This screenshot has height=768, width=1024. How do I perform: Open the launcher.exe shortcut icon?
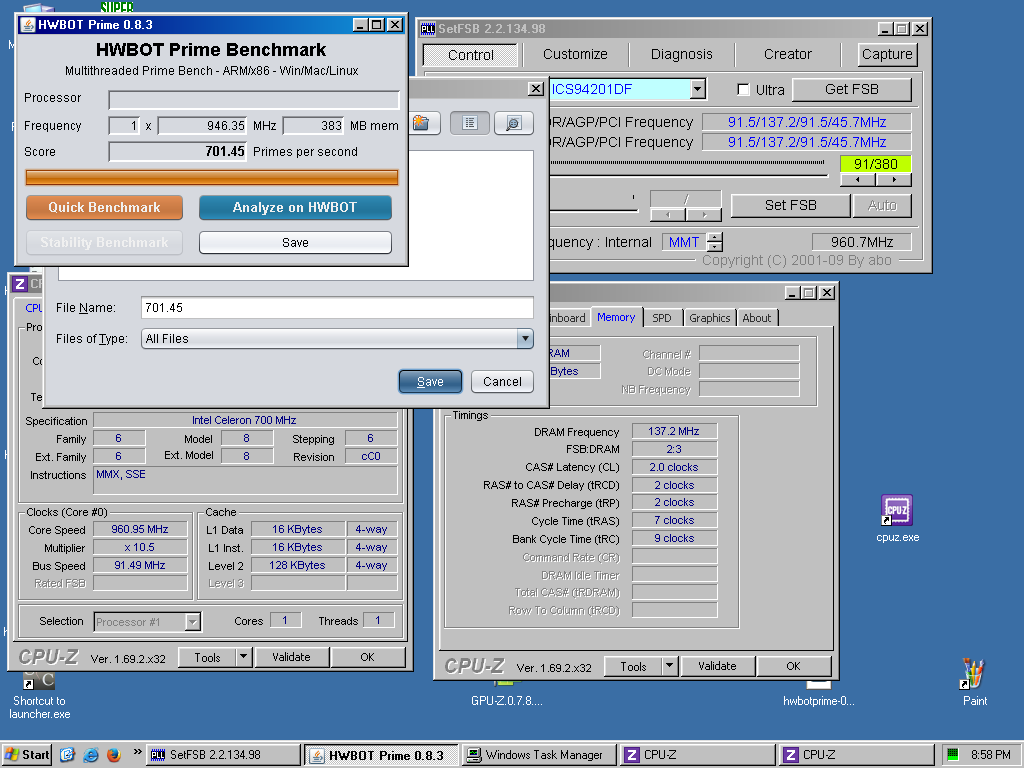(x=39, y=692)
